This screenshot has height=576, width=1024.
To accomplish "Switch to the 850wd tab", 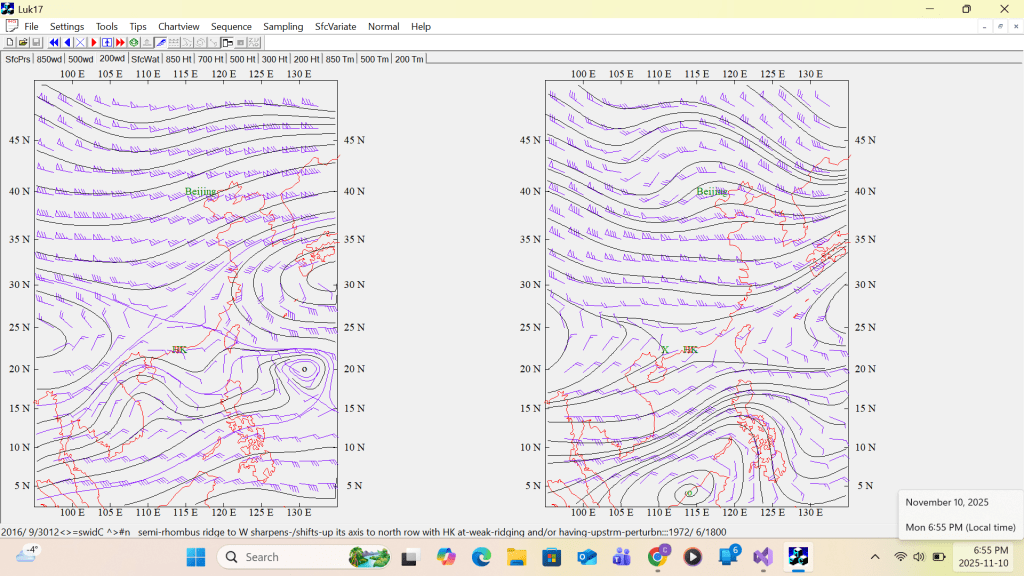I will (49, 59).
